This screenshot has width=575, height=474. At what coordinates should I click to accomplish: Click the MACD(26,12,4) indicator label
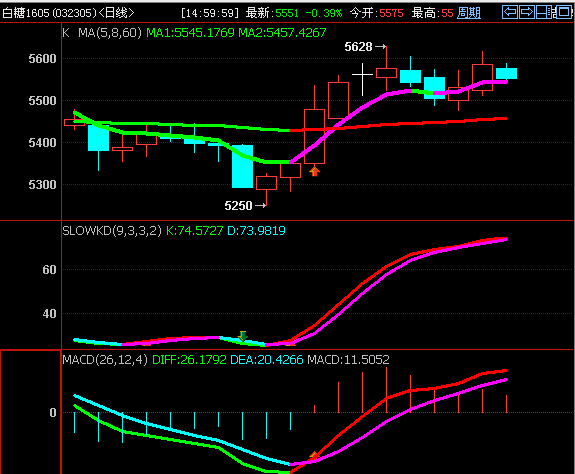(x=105, y=360)
